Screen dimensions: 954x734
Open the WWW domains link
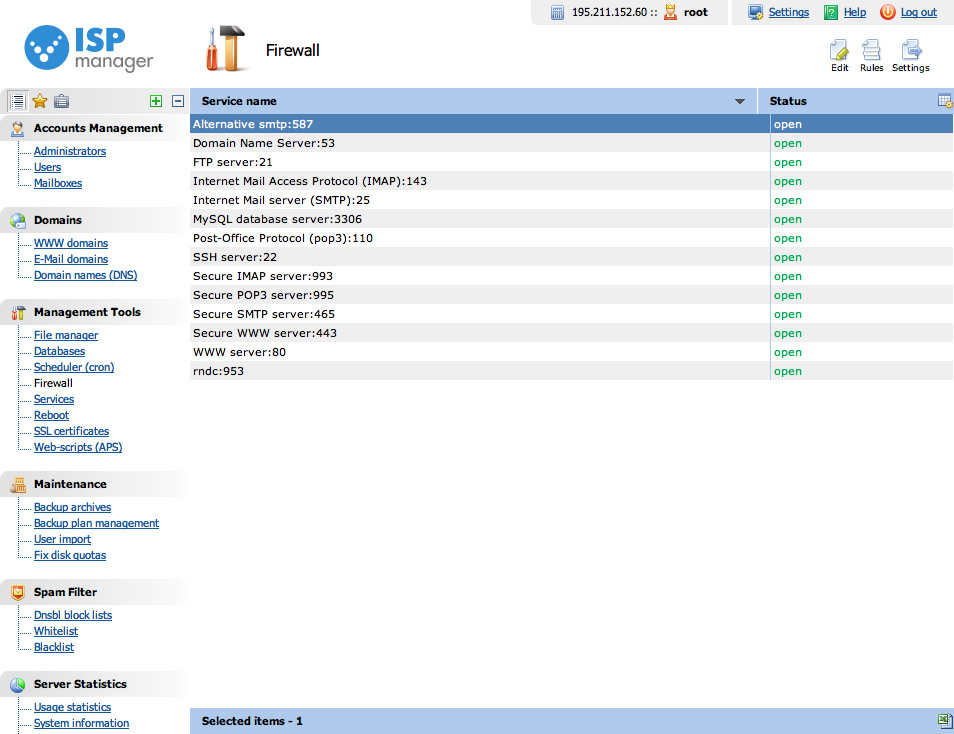(x=71, y=243)
